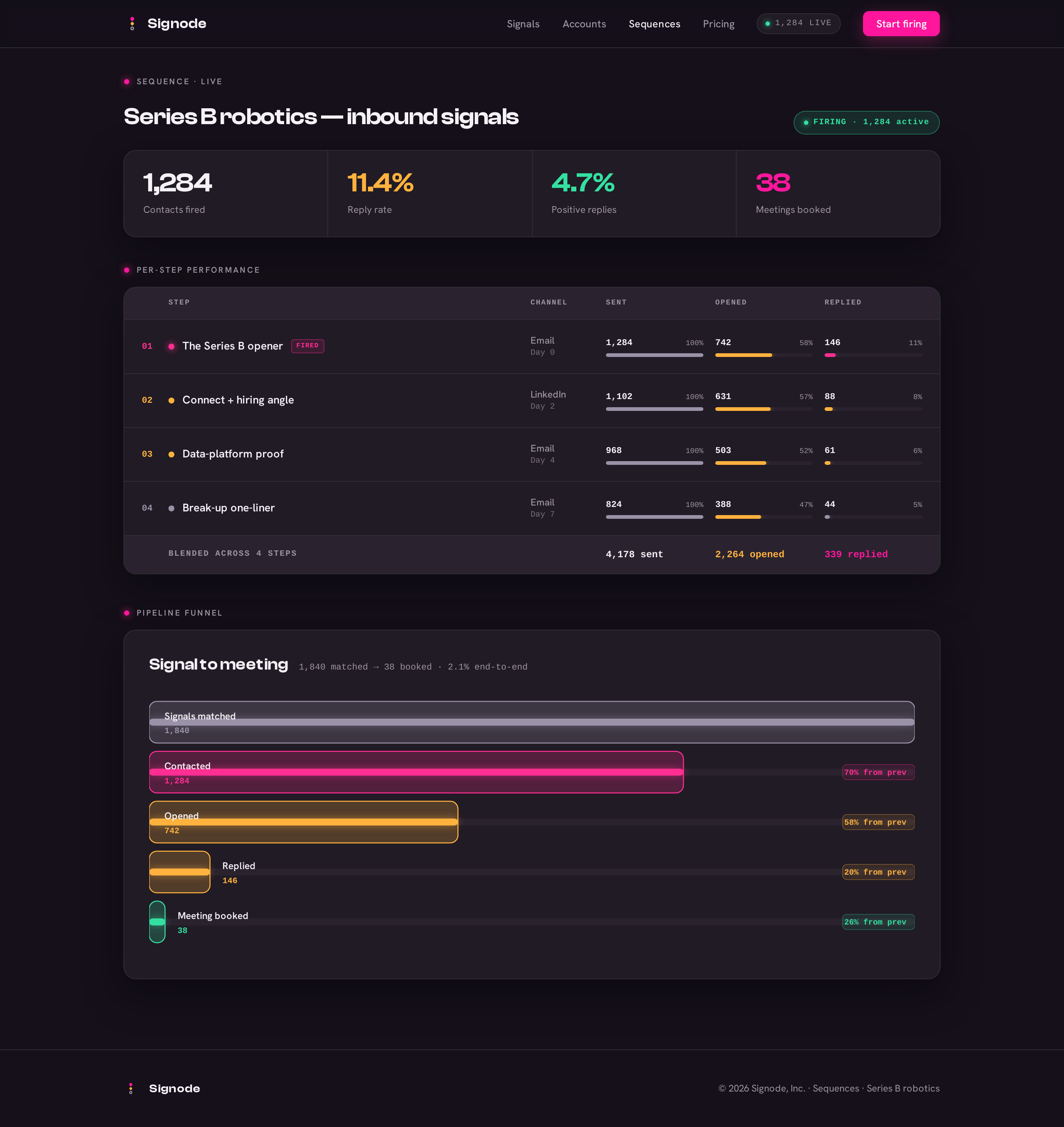Click the footer copyright text
Image resolution: width=1064 pixels, height=1127 pixels.
(x=829, y=1089)
